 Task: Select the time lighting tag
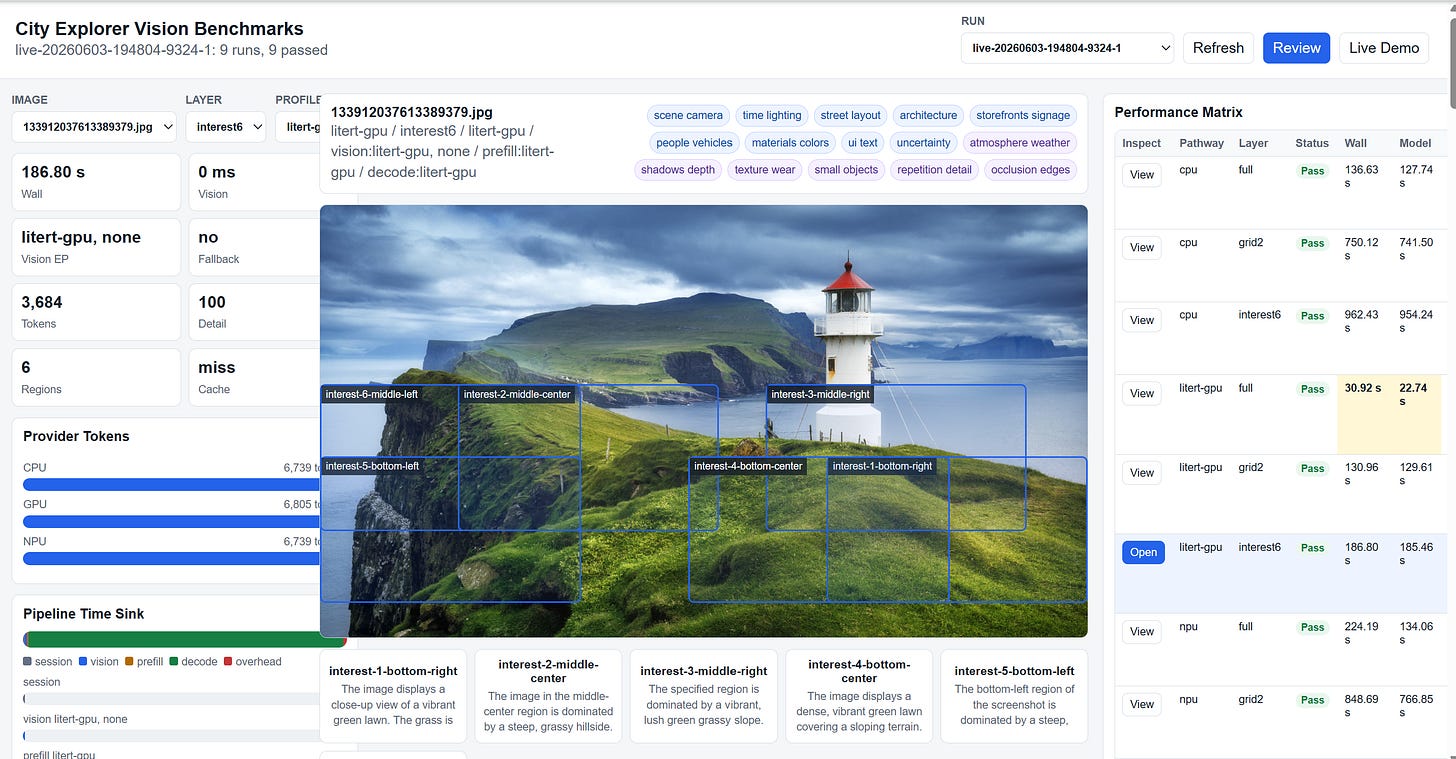pos(772,115)
